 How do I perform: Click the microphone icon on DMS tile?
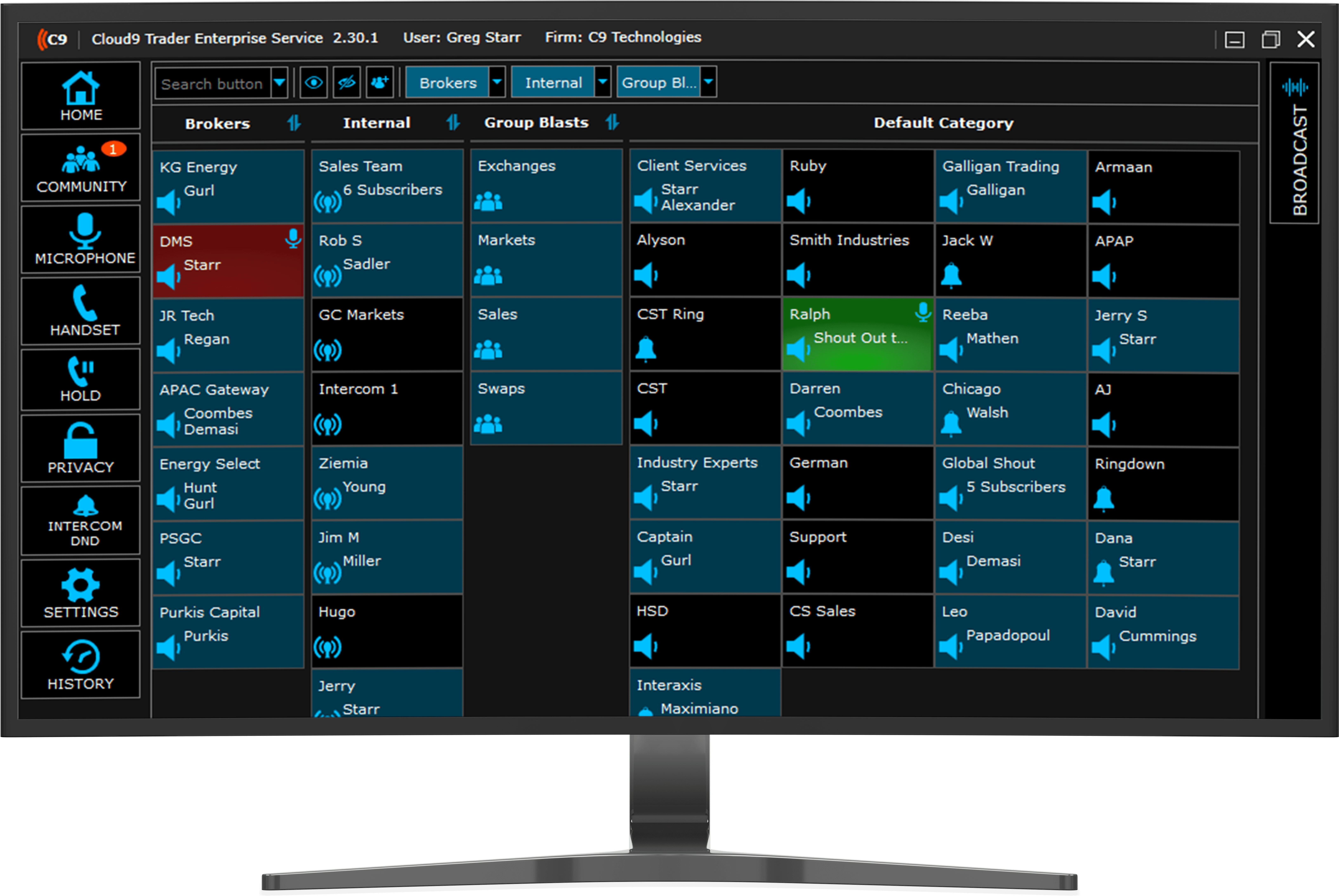coord(293,239)
